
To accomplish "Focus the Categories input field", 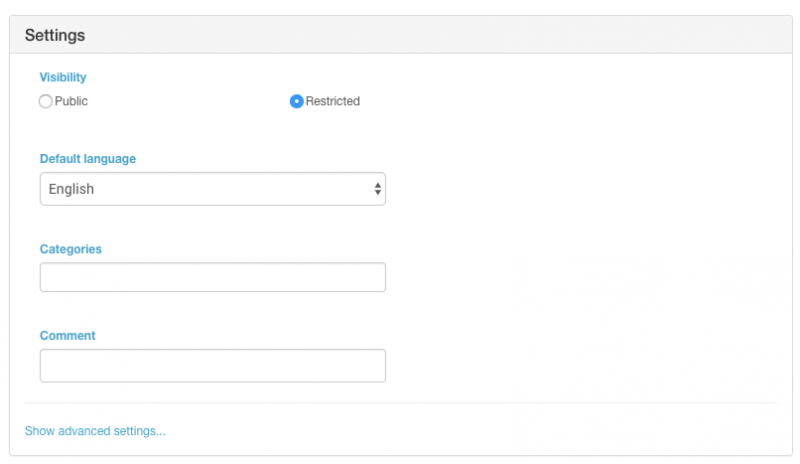I will [x=213, y=277].
